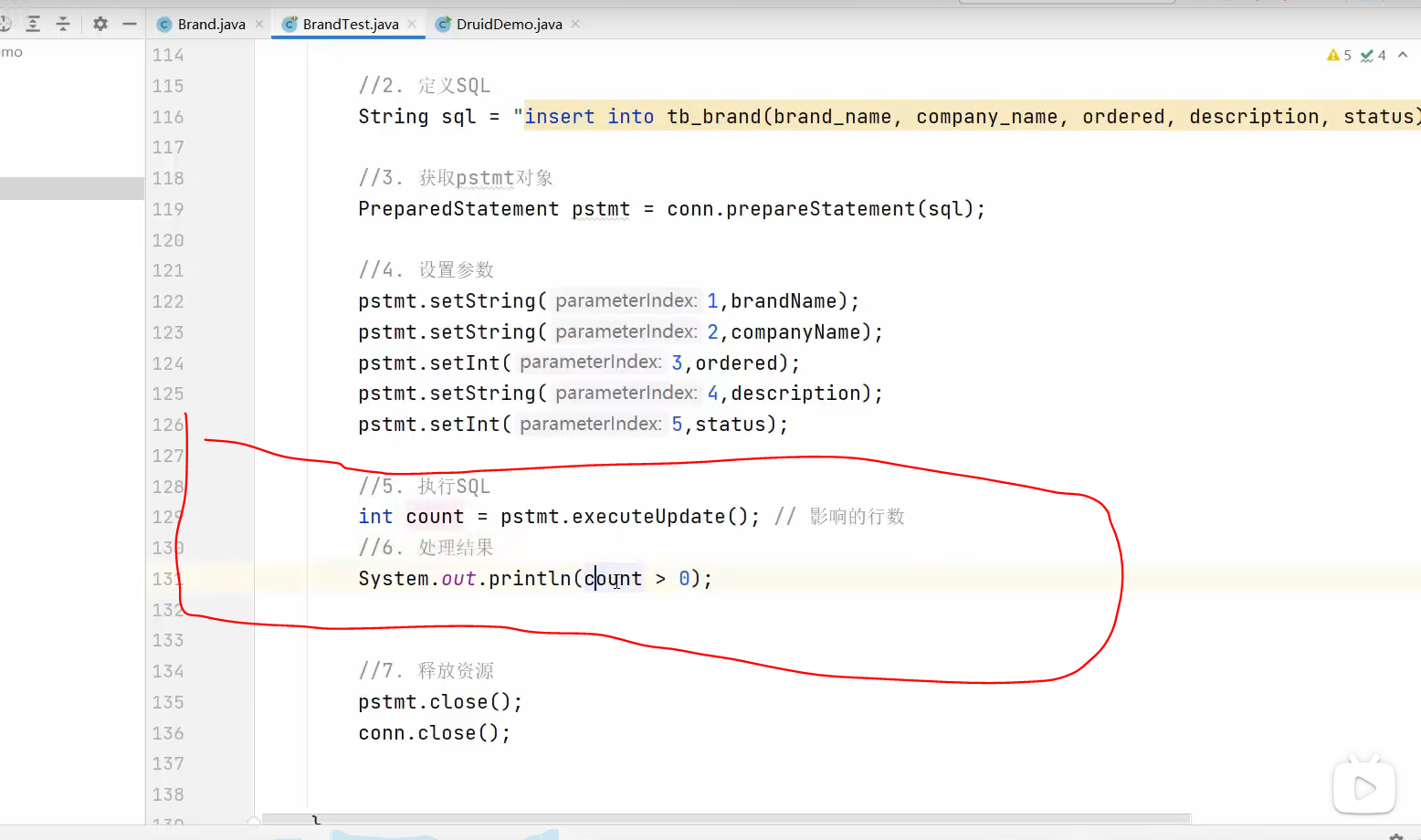The image size is (1421, 840).
Task: Click the highlighted row in project panel
Action: tap(72, 188)
